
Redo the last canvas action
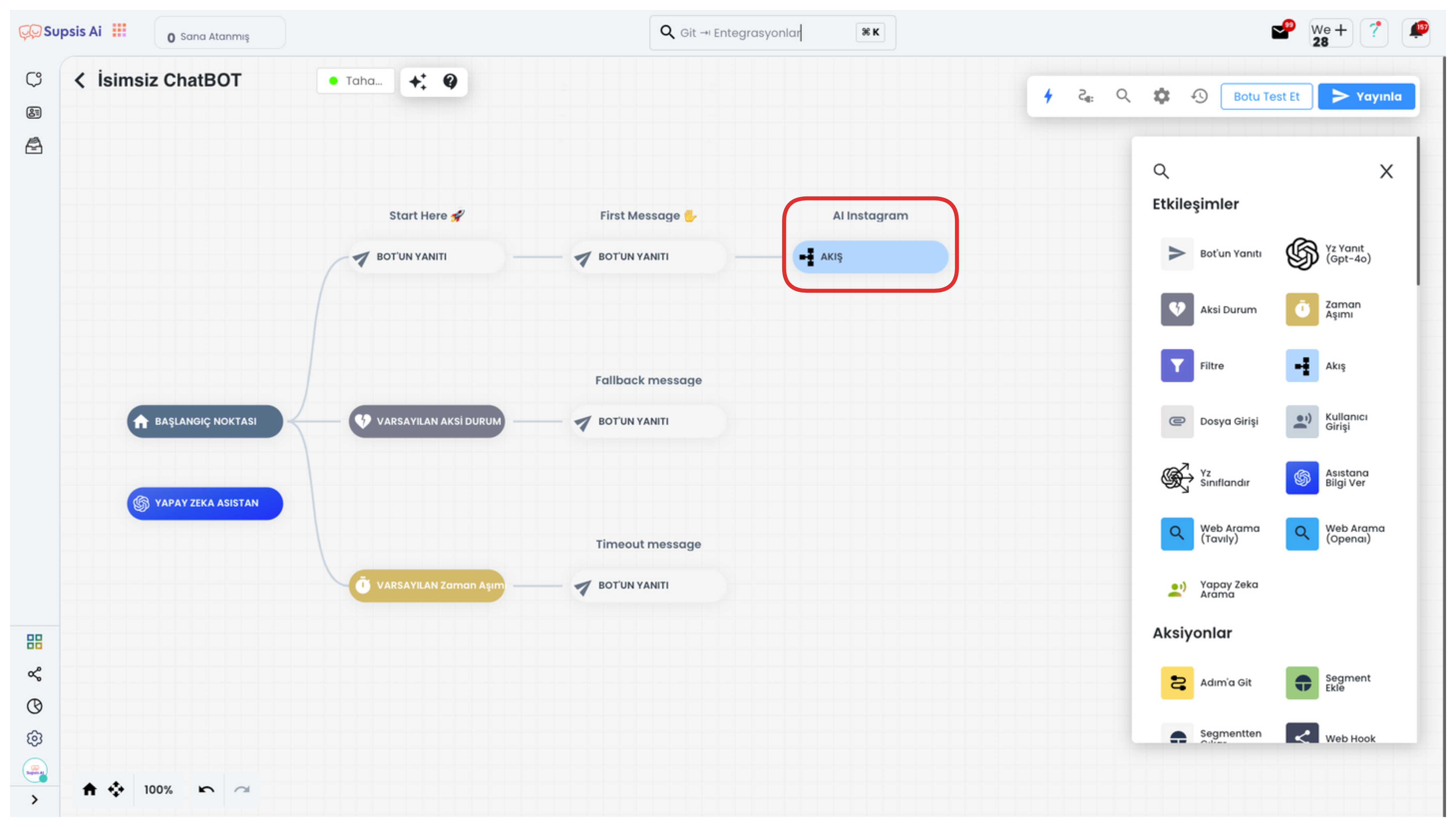tap(242, 789)
